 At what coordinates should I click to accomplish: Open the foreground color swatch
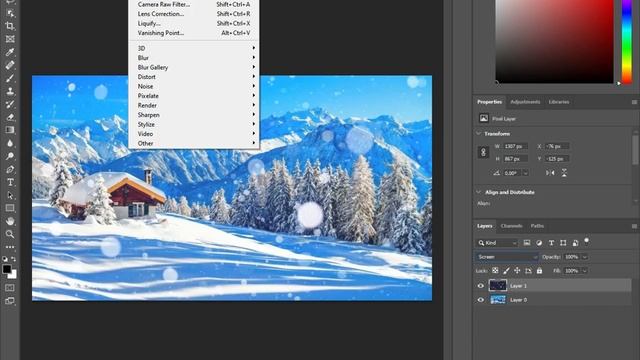(6, 269)
